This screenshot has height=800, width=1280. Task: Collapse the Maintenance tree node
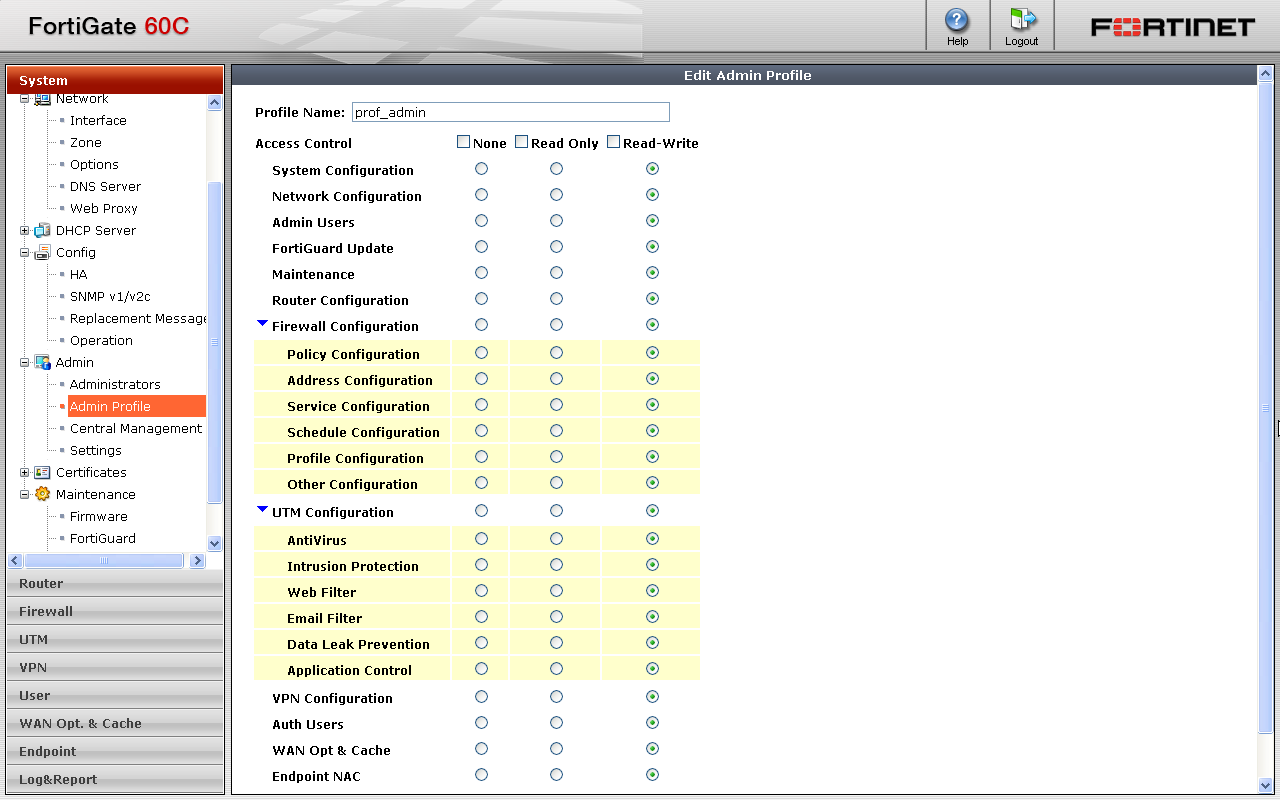[x=25, y=495]
